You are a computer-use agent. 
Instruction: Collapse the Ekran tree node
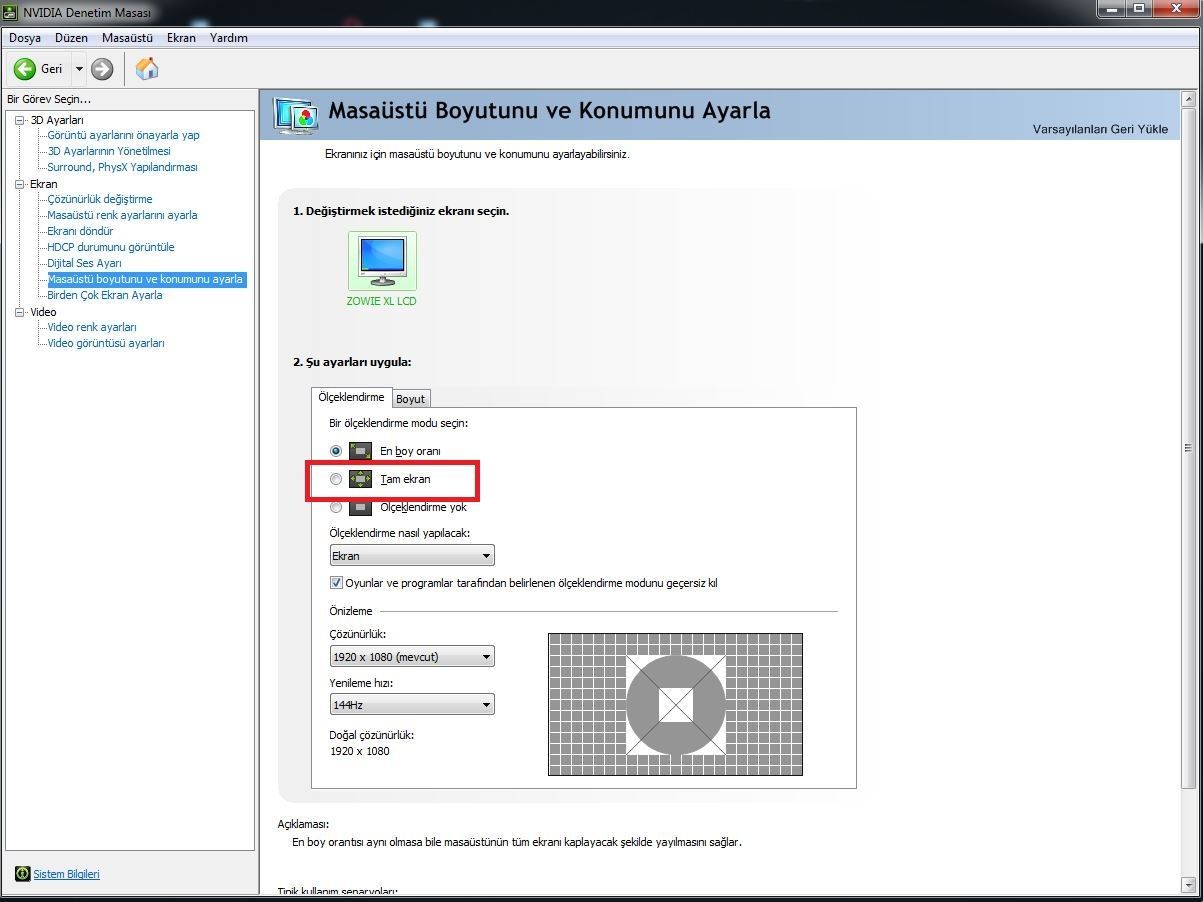pos(19,184)
